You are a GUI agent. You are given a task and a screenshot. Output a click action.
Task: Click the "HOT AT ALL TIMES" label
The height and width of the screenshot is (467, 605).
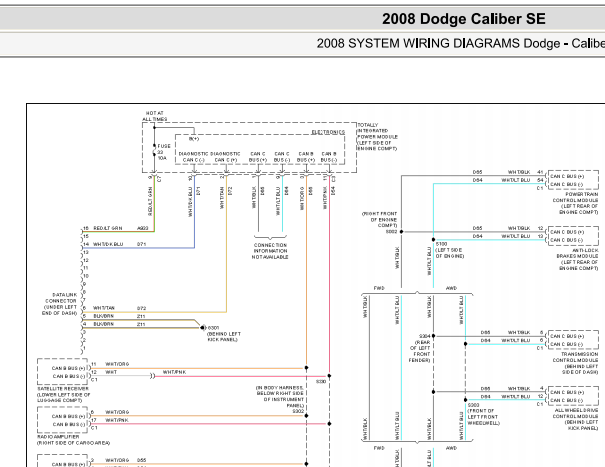(155, 116)
